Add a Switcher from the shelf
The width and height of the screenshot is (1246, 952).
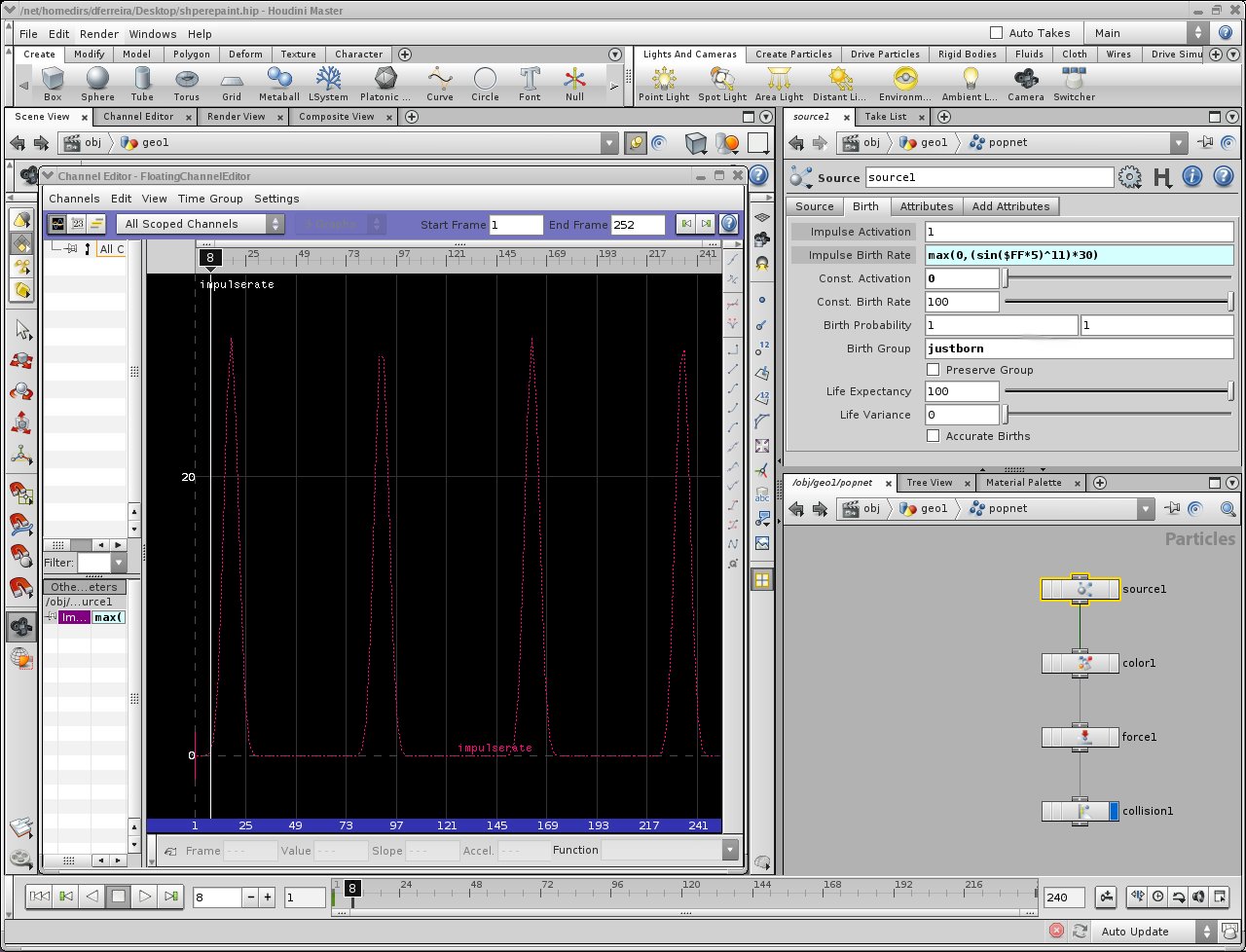pyautogui.click(x=1074, y=84)
